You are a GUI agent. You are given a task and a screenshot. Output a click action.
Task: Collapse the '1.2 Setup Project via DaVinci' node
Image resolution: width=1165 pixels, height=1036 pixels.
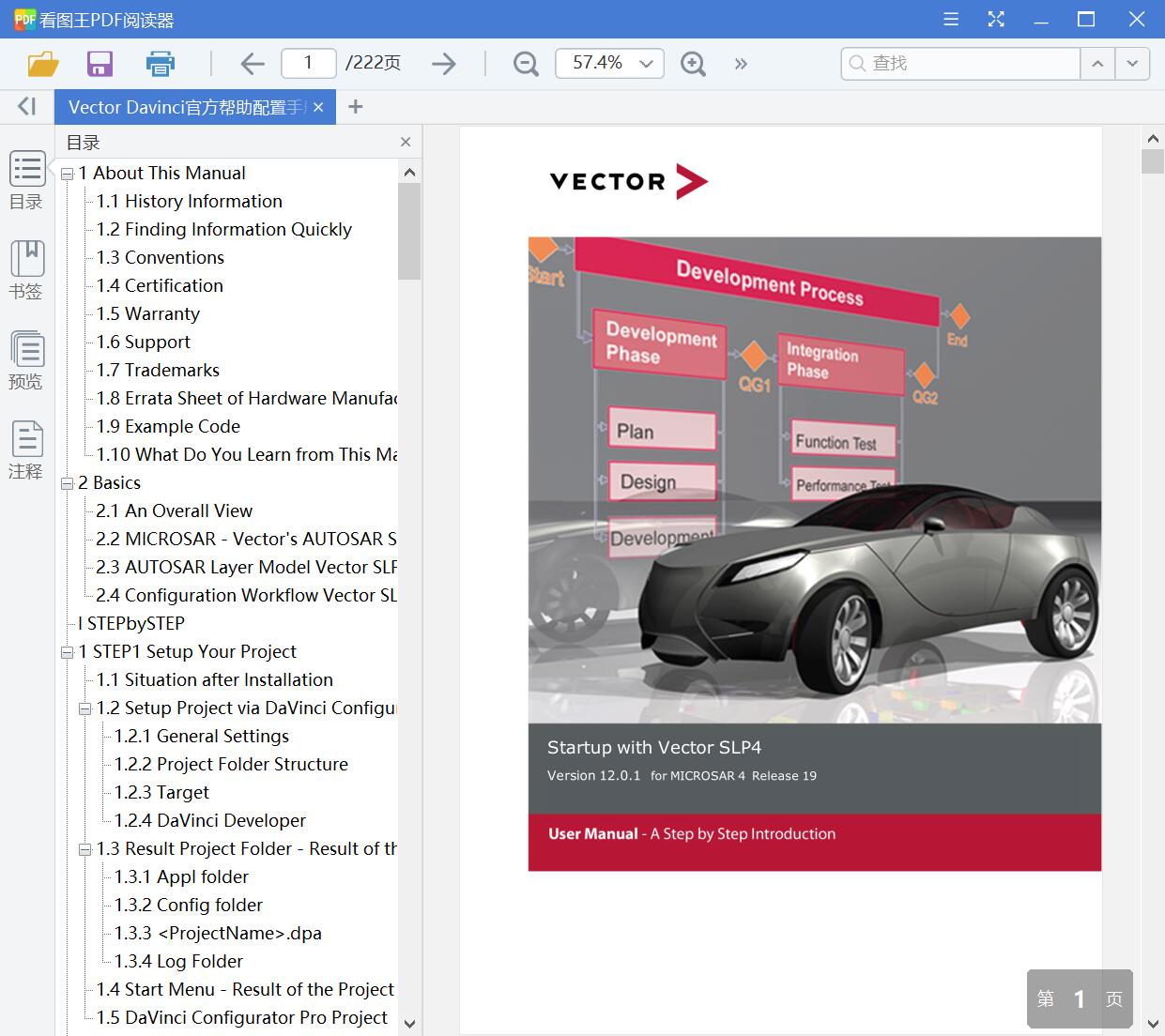(85, 709)
